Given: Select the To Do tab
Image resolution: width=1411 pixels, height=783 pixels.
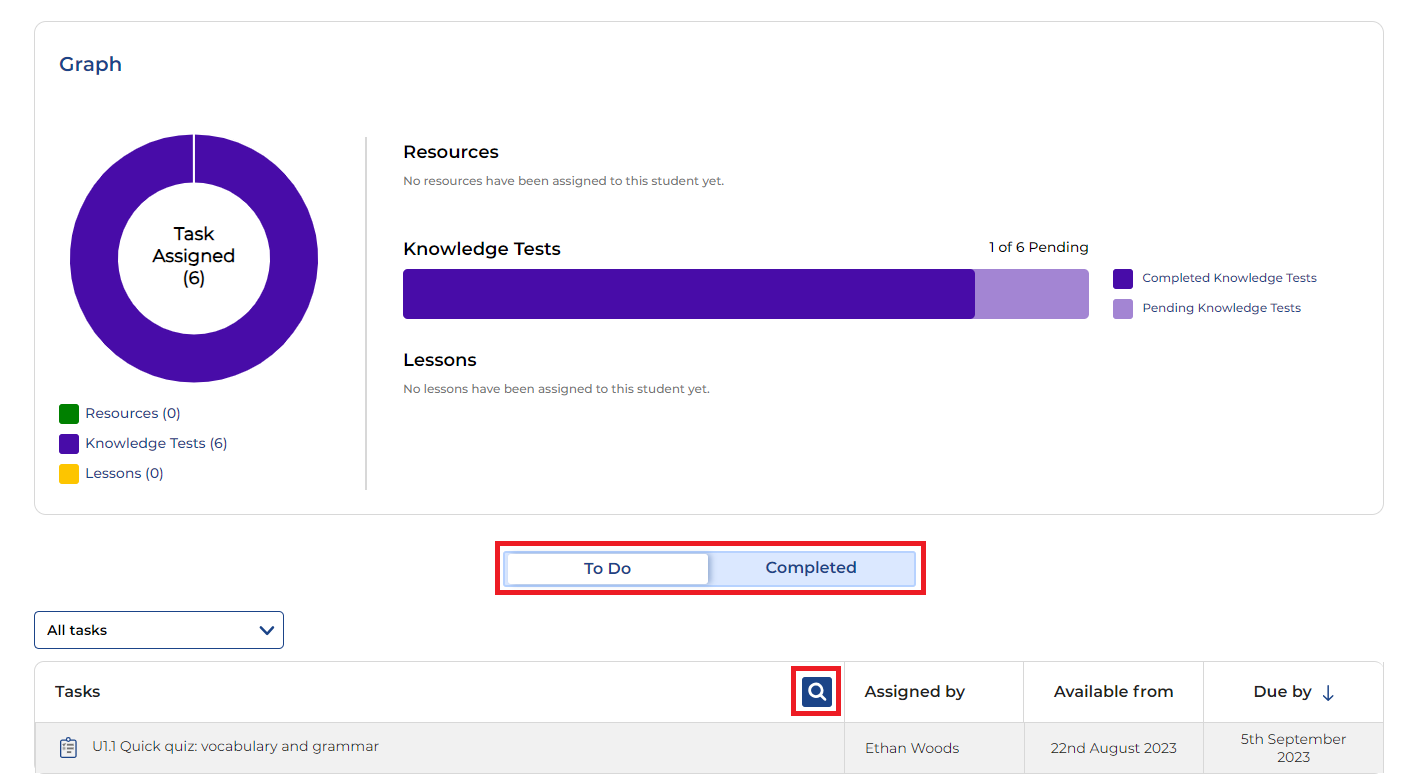Looking at the screenshot, I should point(607,568).
